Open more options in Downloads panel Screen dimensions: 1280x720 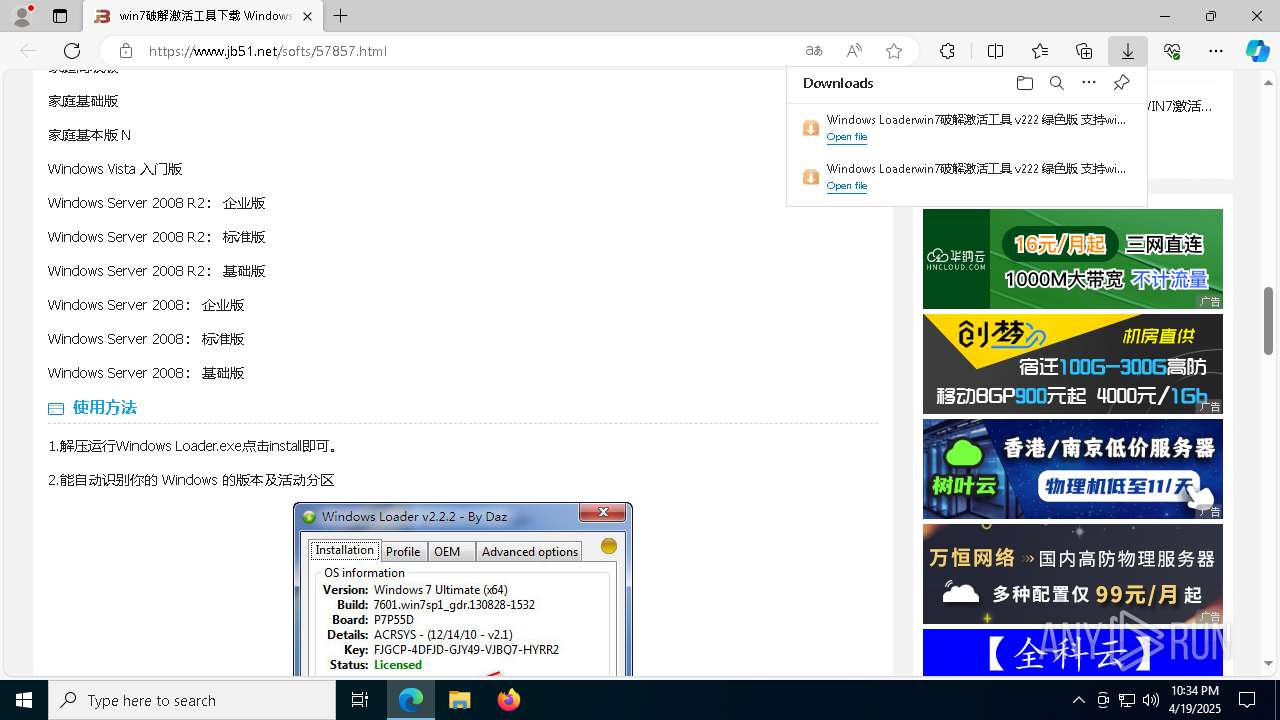(x=1089, y=83)
